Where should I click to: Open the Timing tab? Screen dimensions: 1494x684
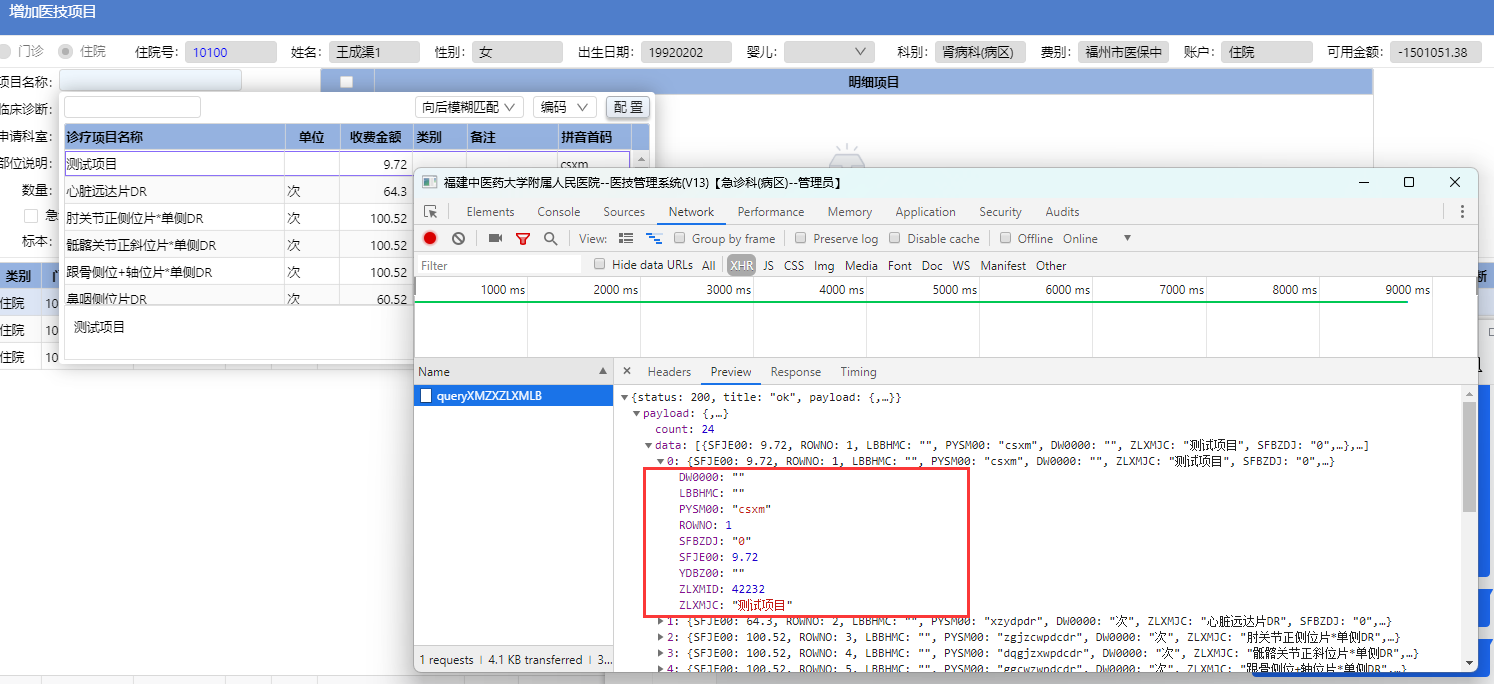858,372
